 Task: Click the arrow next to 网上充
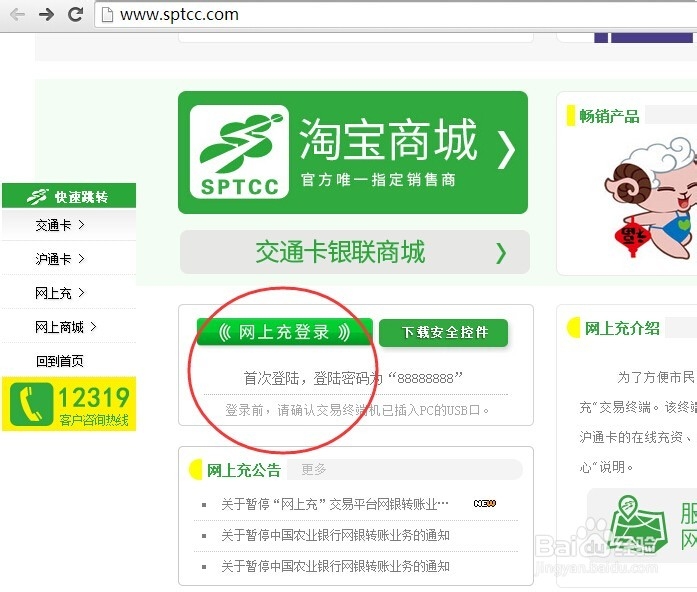tap(81, 292)
